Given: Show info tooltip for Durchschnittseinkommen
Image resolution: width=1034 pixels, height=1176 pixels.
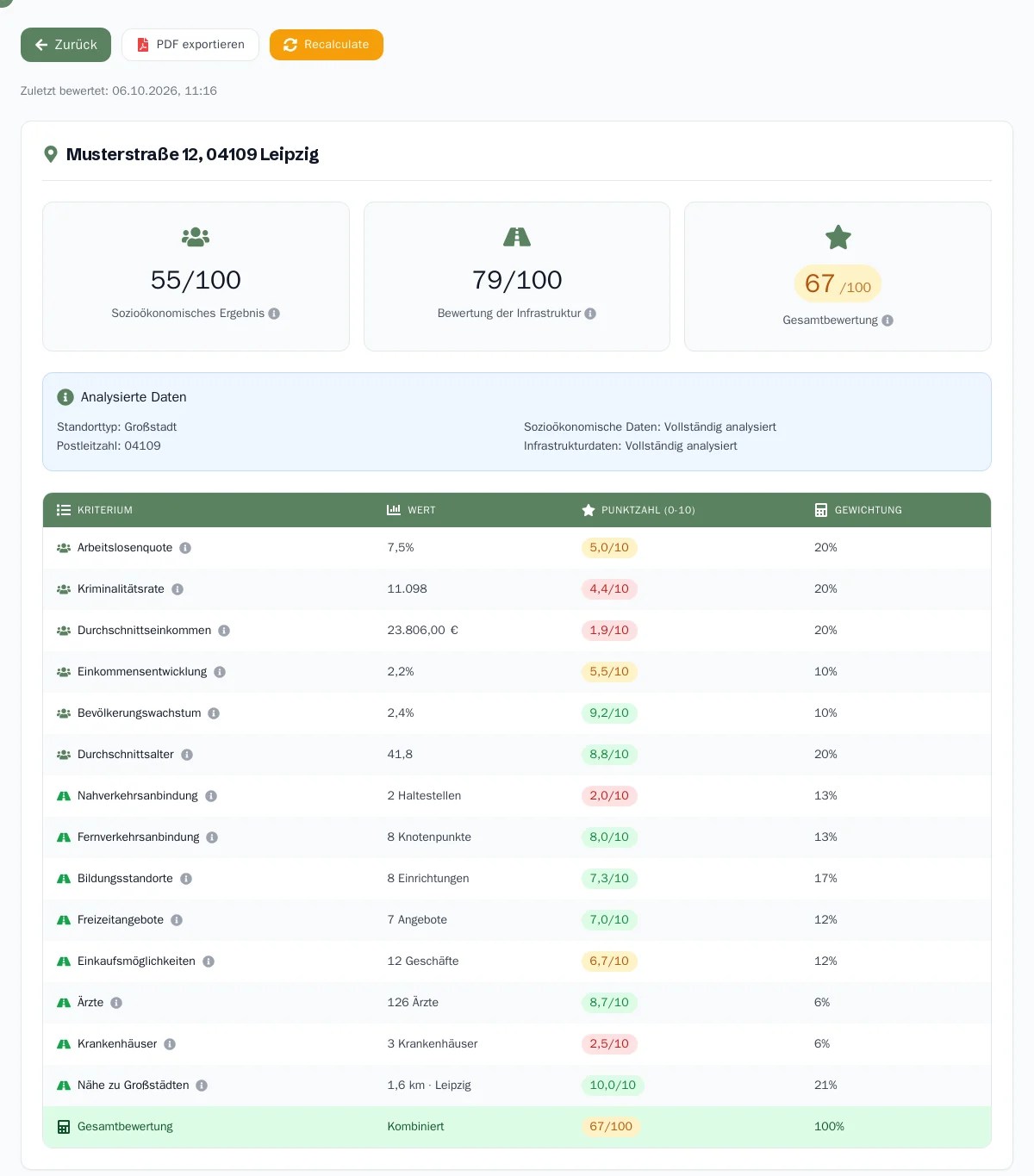Looking at the screenshot, I should (224, 631).
